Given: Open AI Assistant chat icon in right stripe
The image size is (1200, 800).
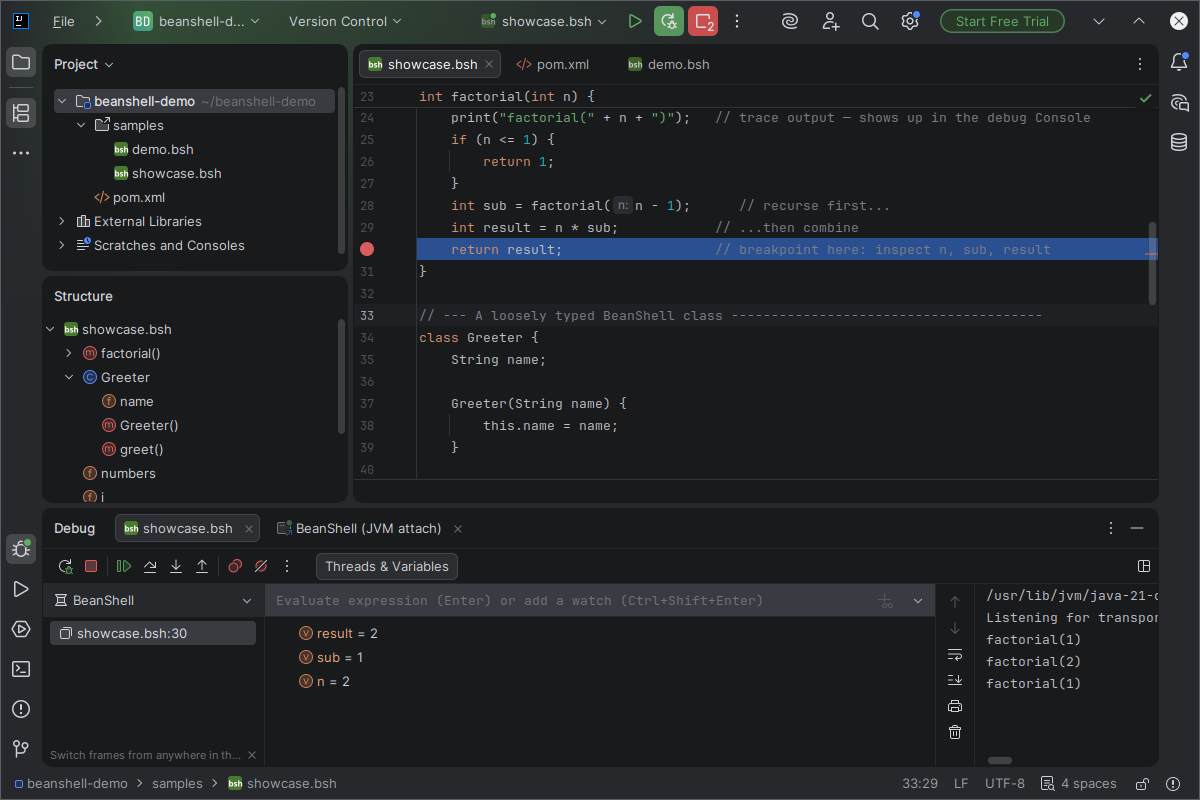Looking at the screenshot, I should [x=1179, y=102].
